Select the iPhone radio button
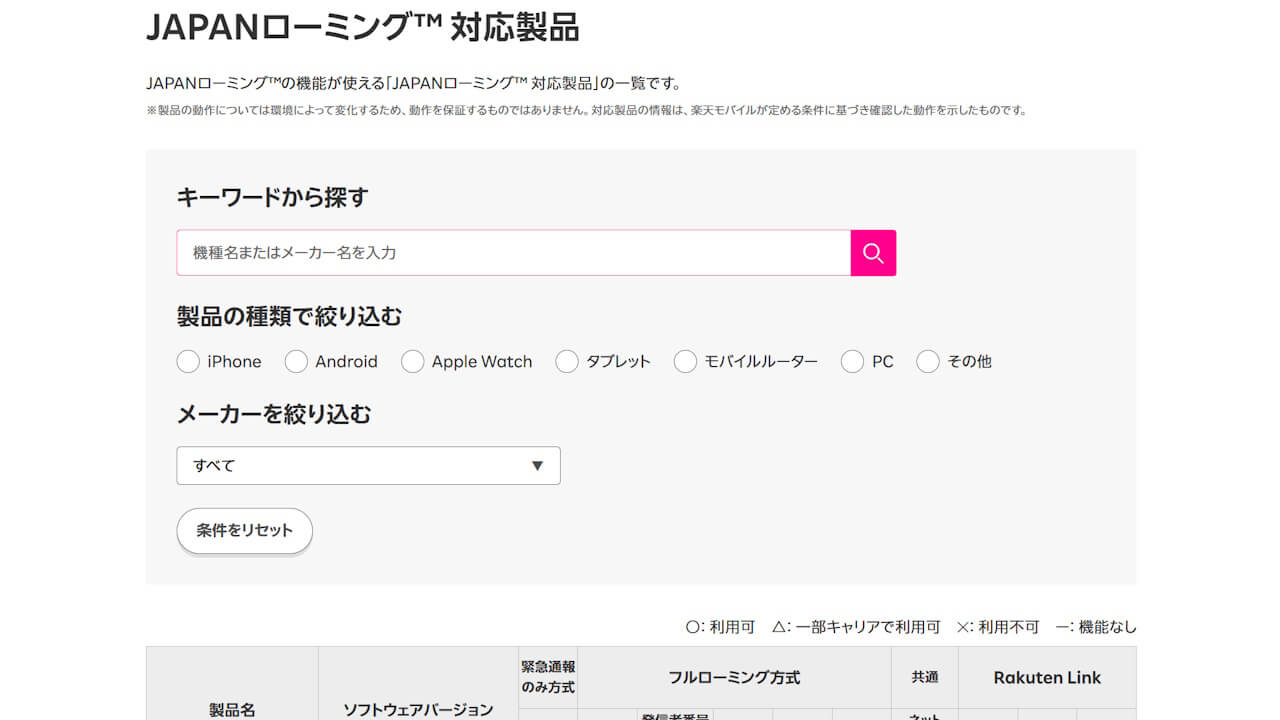 pyautogui.click(x=188, y=361)
